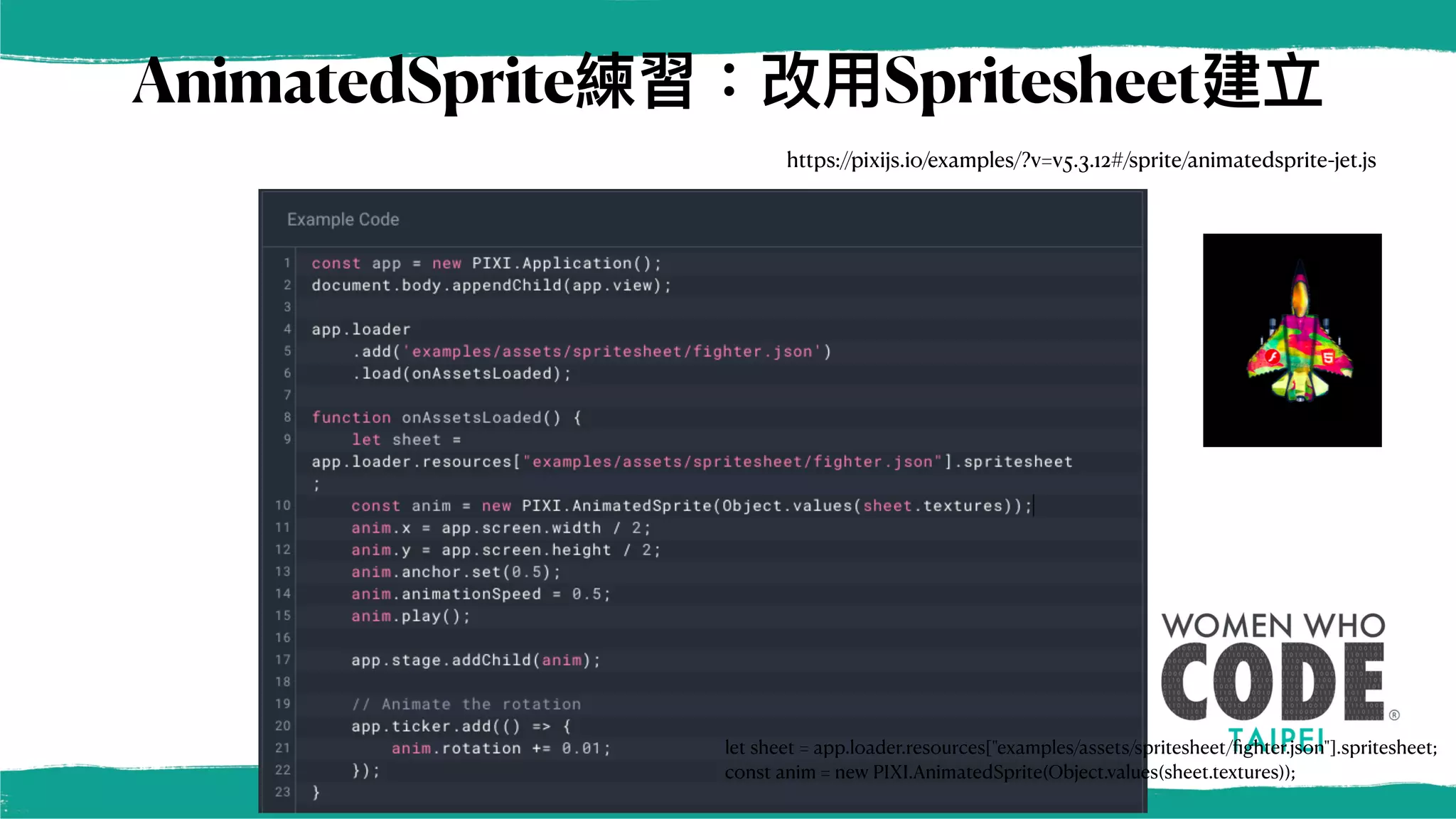The image size is (1456, 819).
Task: Click line 'document.body.appendChild(app.view);'
Action: click(x=491, y=286)
